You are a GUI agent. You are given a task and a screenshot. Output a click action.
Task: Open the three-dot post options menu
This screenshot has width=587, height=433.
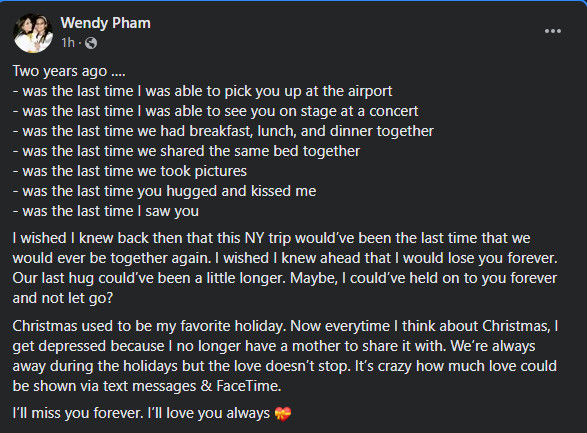pyautogui.click(x=553, y=31)
